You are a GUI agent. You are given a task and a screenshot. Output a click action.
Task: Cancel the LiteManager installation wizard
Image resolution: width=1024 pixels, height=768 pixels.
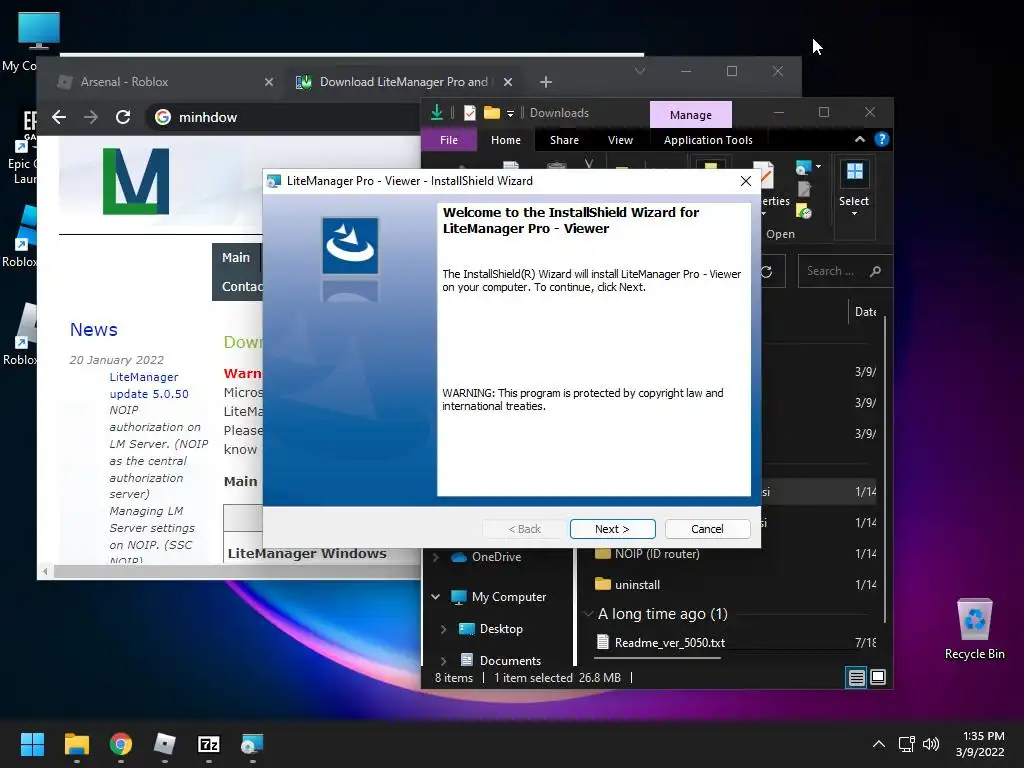tap(707, 529)
